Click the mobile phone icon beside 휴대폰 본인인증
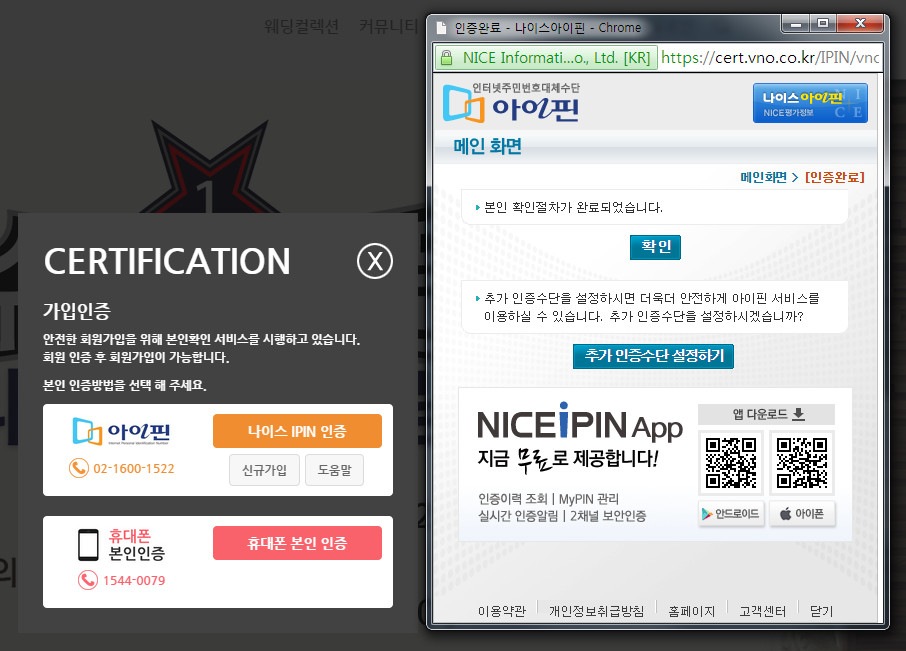The image size is (906, 651). [88, 544]
